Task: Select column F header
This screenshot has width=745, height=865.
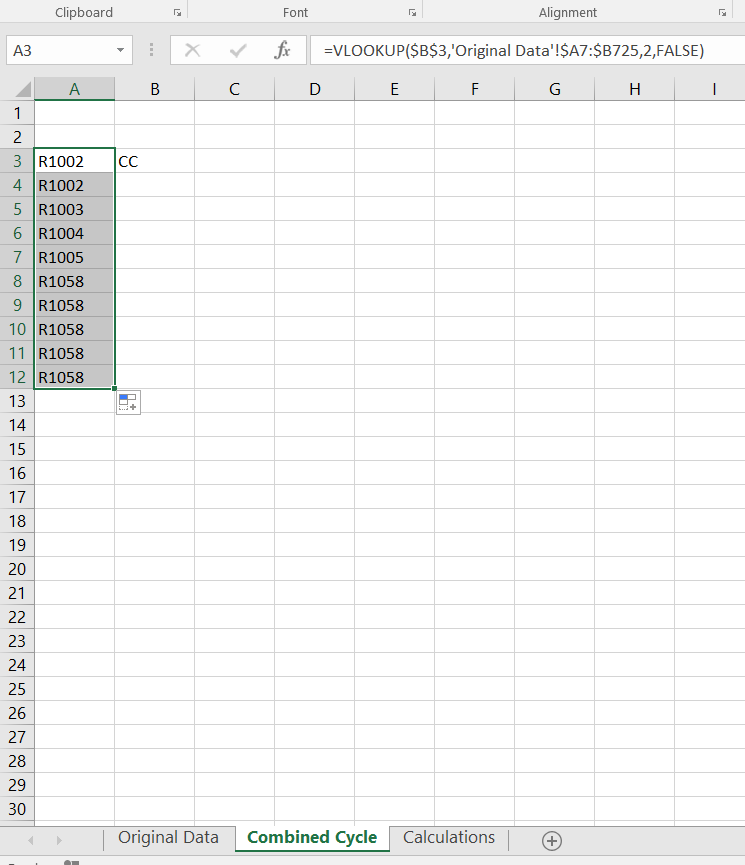Action: 475,89
